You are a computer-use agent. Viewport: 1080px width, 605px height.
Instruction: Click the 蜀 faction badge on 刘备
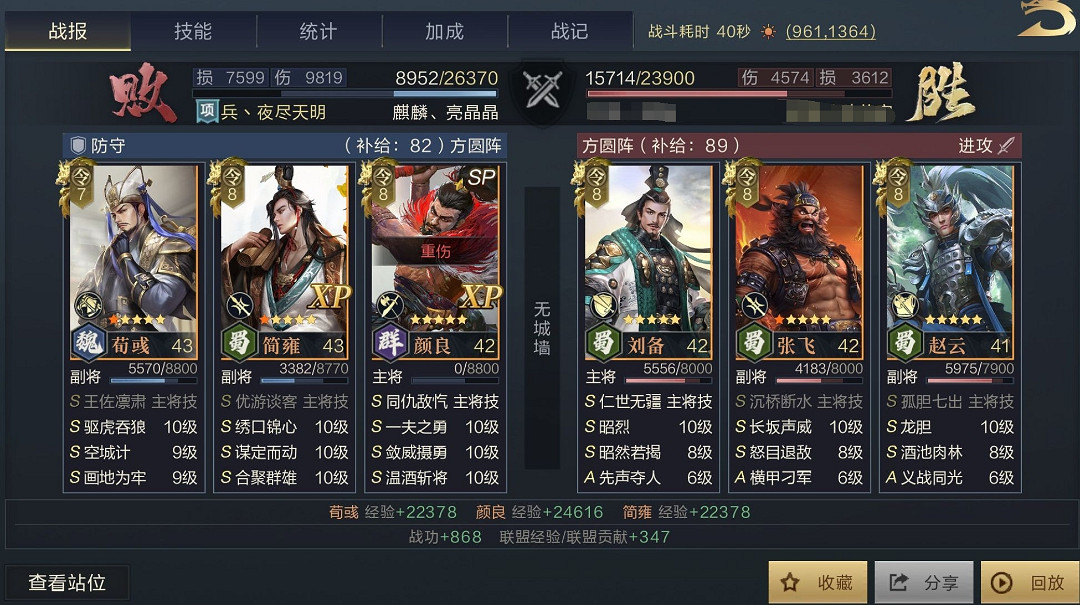(603, 342)
